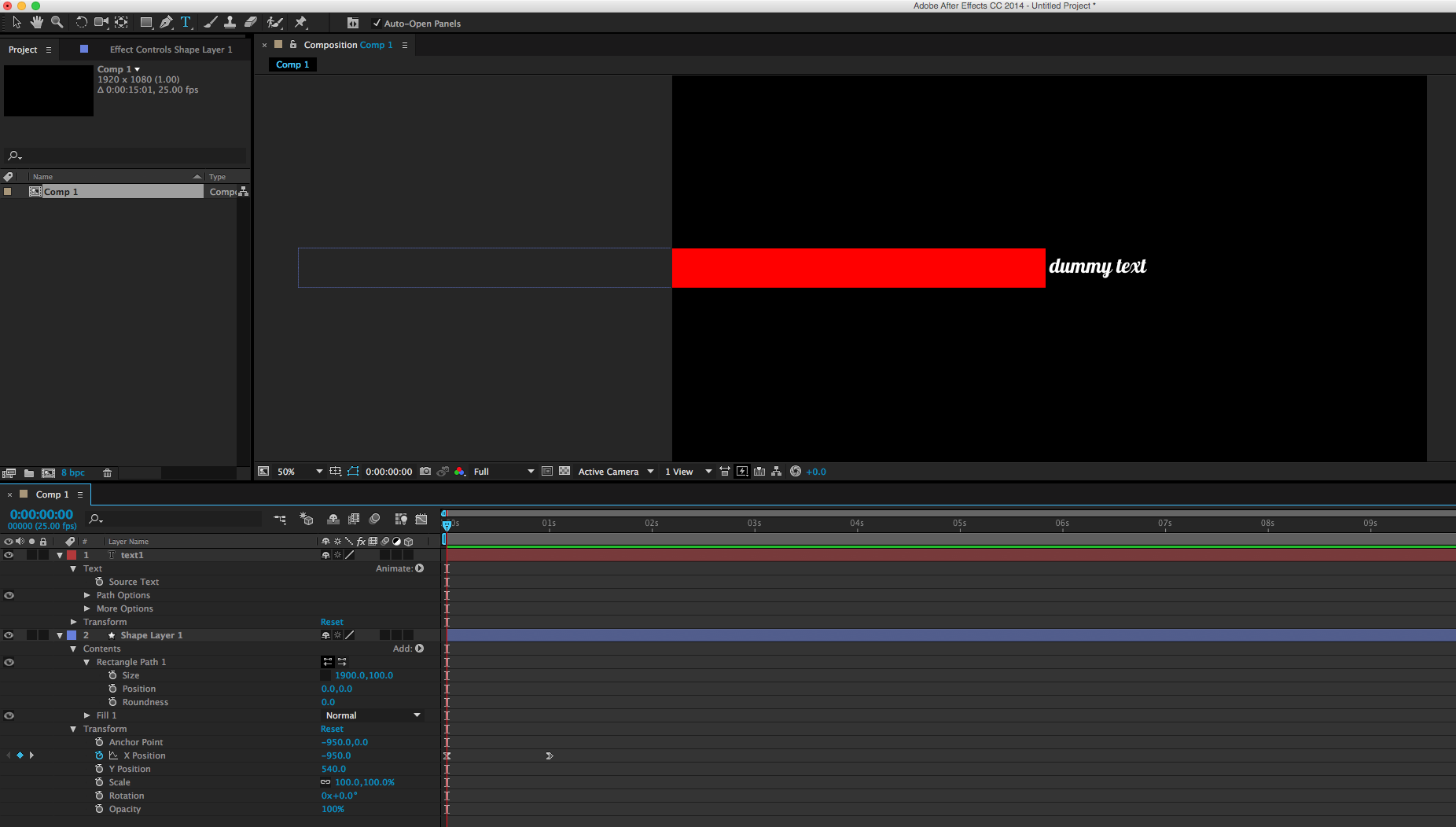The width and height of the screenshot is (1456, 827).
Task: Toggle the Auto-Open Panels checkbox
Action: tap(377, 23)
